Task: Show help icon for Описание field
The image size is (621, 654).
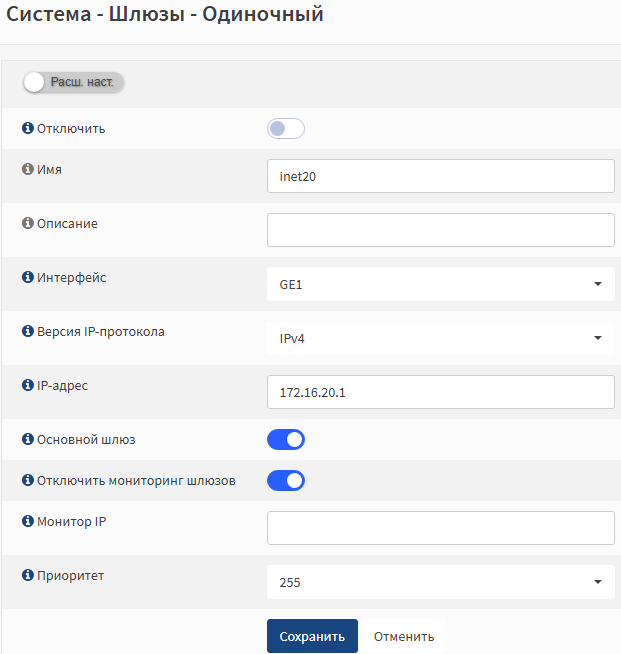Action: [x=28, y=223]
